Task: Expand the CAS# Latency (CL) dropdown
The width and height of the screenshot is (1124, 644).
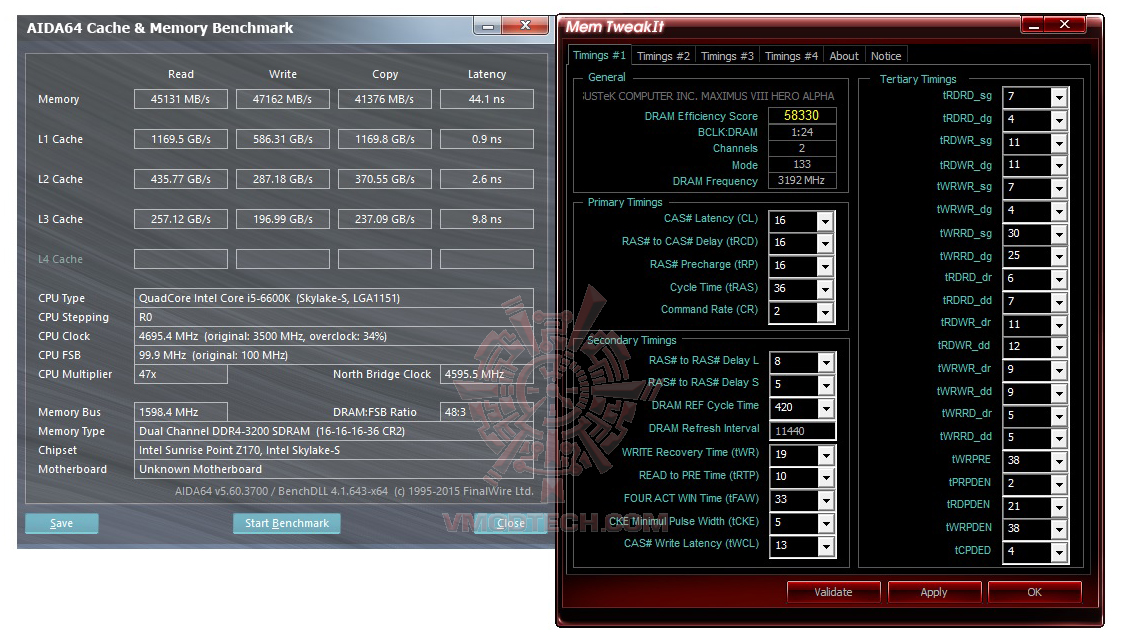Action: point(825,221)
